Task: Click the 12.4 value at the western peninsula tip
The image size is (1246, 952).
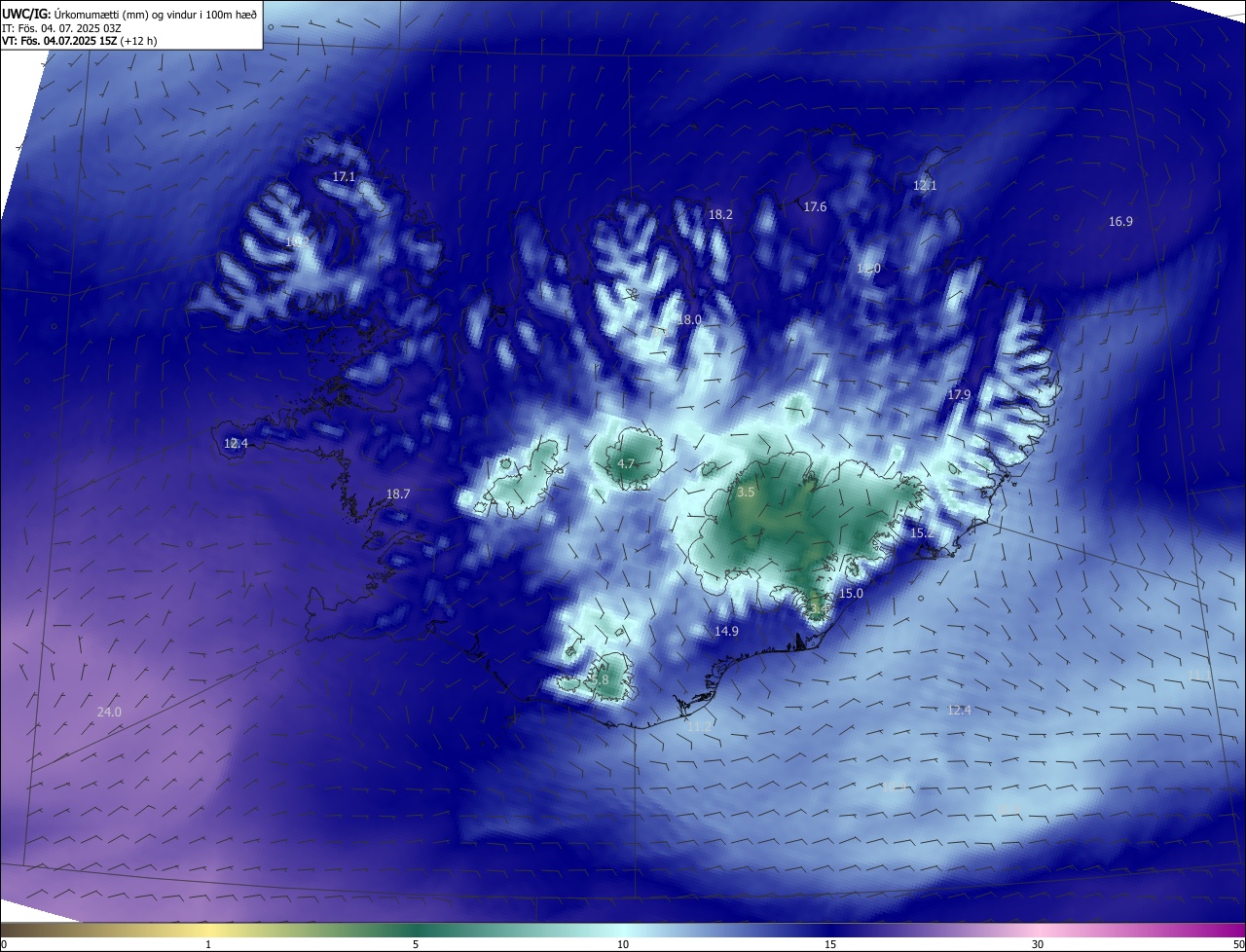Action: [x=236, y=443]
